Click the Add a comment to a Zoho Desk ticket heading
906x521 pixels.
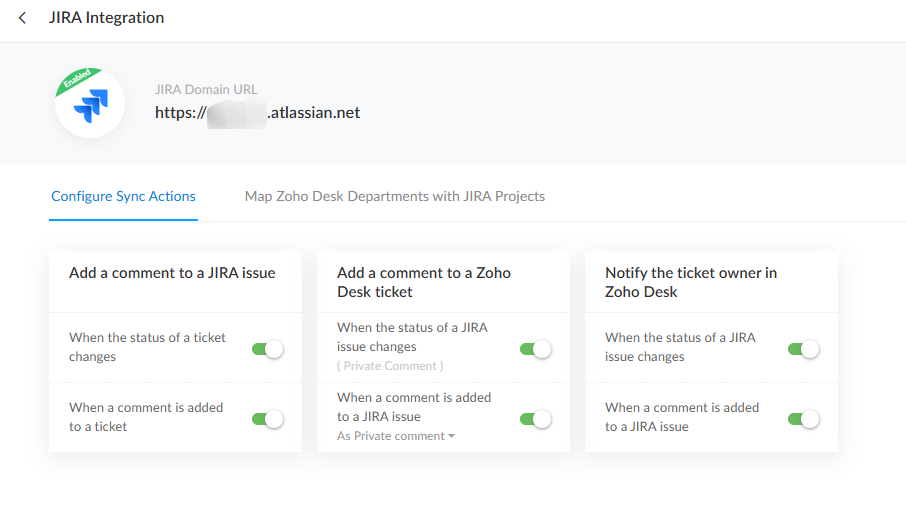(424, 282)
